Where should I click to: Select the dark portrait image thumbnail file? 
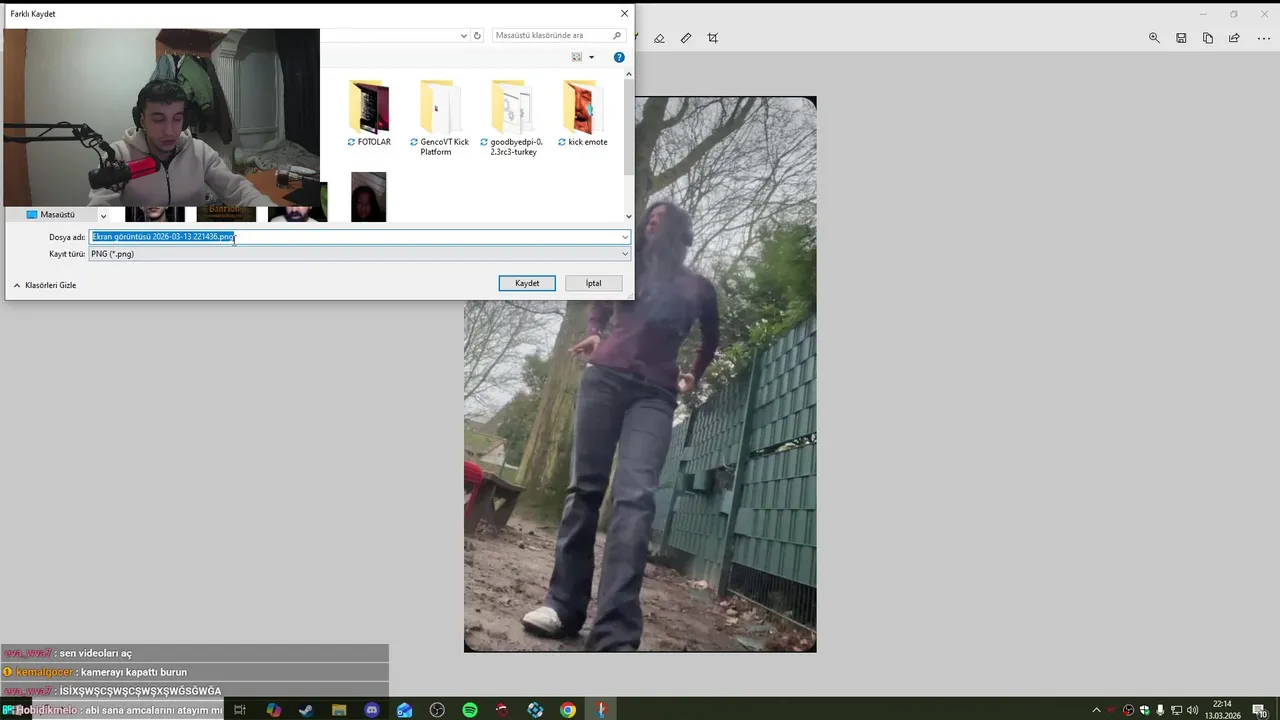click(369, 196)
